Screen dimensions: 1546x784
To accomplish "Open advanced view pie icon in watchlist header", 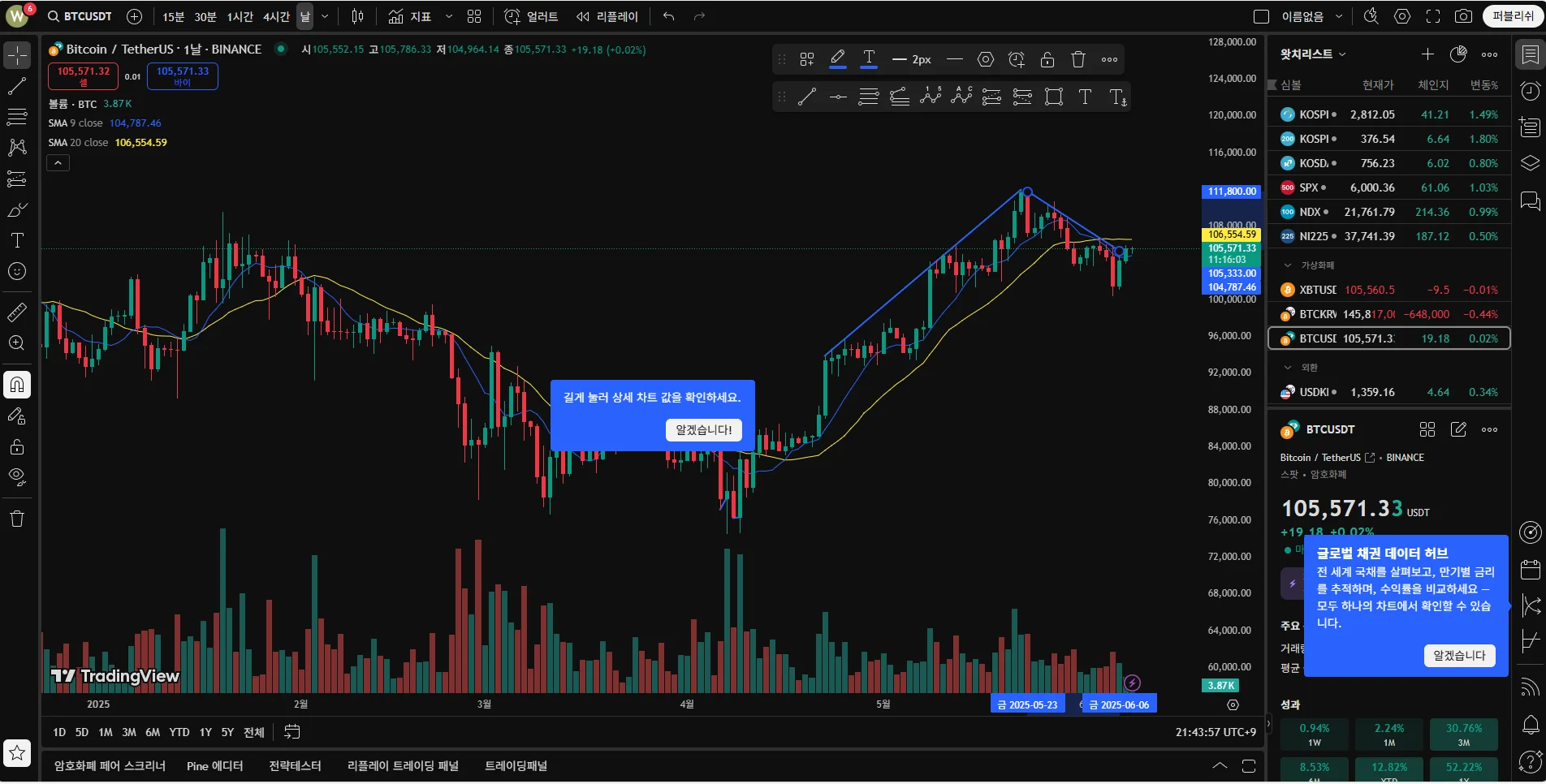I will coord(1458,54).
